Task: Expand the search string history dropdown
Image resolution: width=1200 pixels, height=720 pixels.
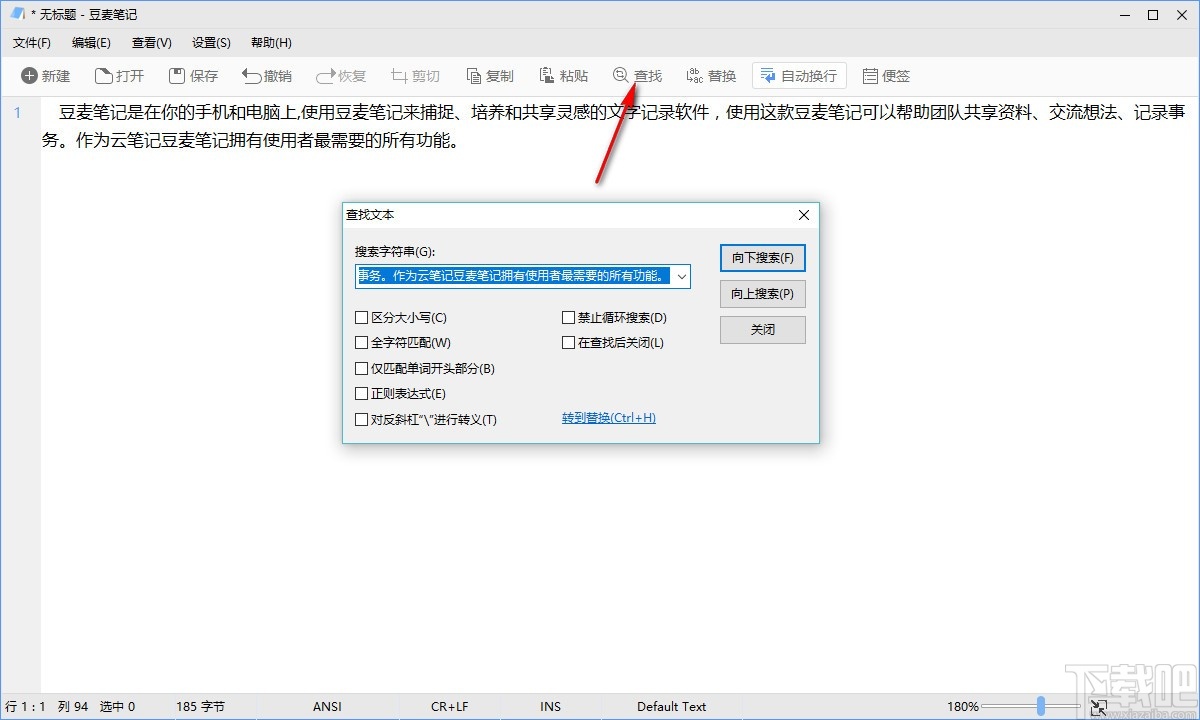Action: (x=681, y=276)
